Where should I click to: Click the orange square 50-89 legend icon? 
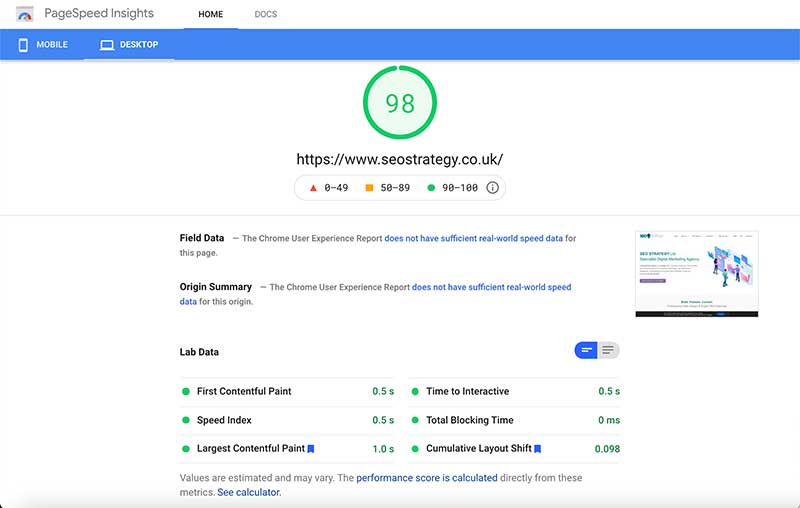[x=369, y=188]
